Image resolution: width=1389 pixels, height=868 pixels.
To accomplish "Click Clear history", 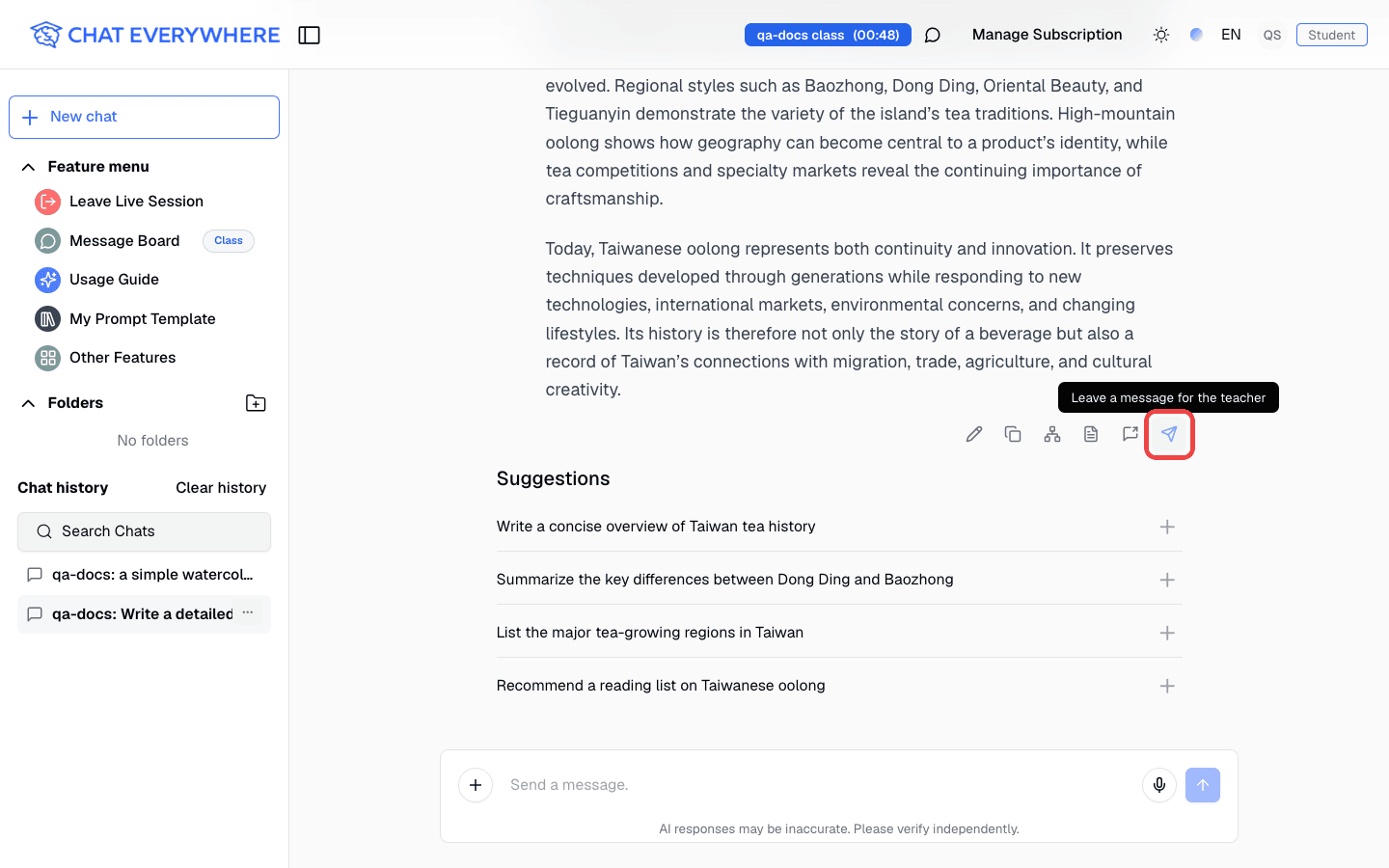I will [x=221, y=488].
